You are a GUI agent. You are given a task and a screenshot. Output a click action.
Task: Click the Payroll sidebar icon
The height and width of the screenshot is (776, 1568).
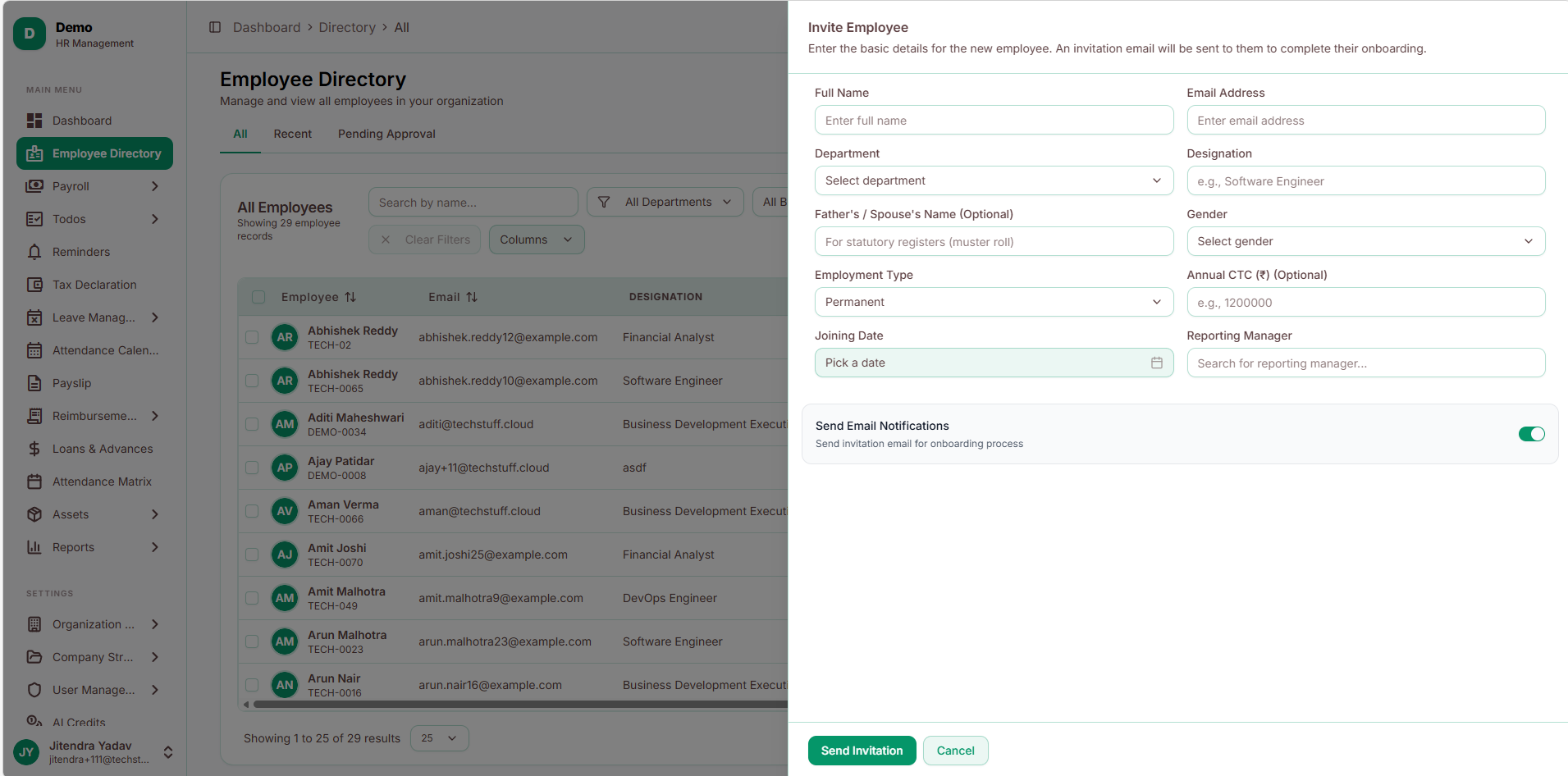click(x=34, y=186)
